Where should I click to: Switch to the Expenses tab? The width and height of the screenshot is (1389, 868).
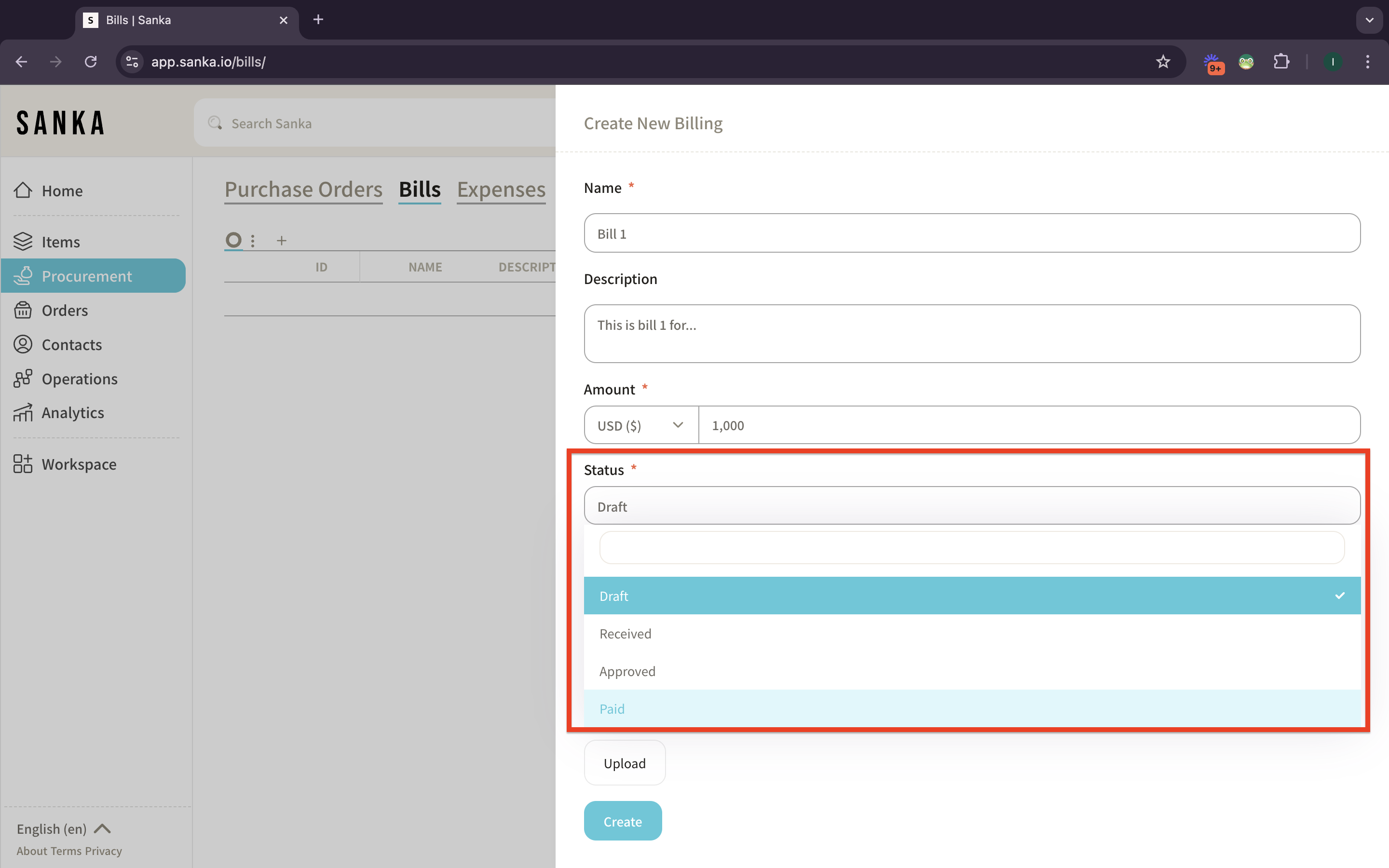click(x=501, y=190)
